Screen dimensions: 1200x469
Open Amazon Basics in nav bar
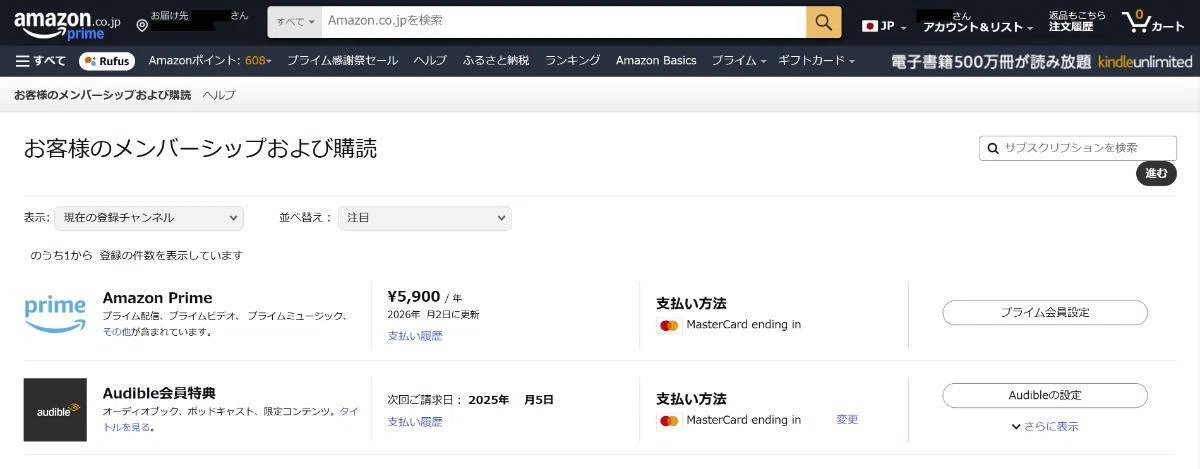(656, 61)
